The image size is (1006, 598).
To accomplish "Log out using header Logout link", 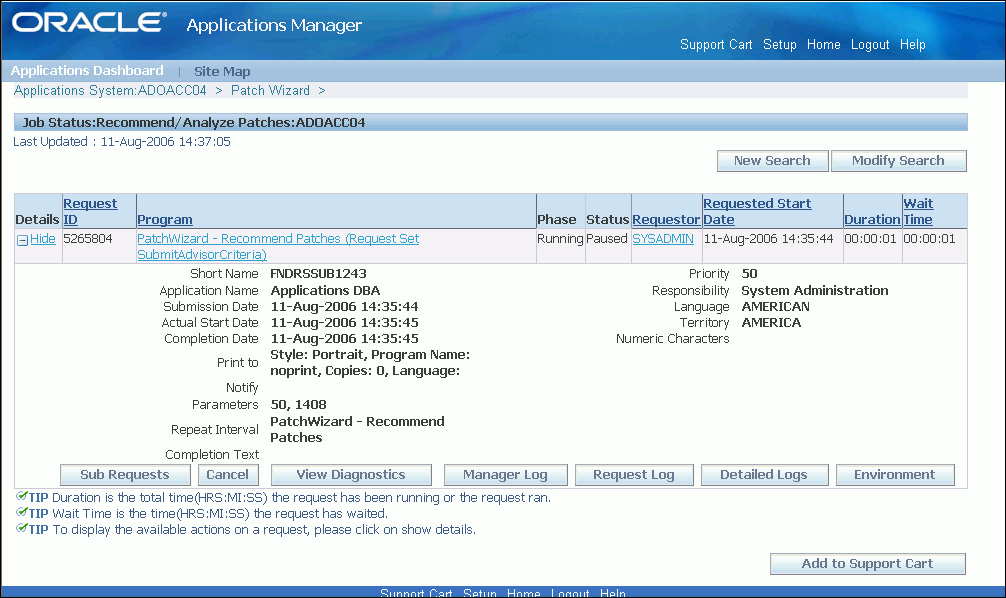I will pos(870,44).
